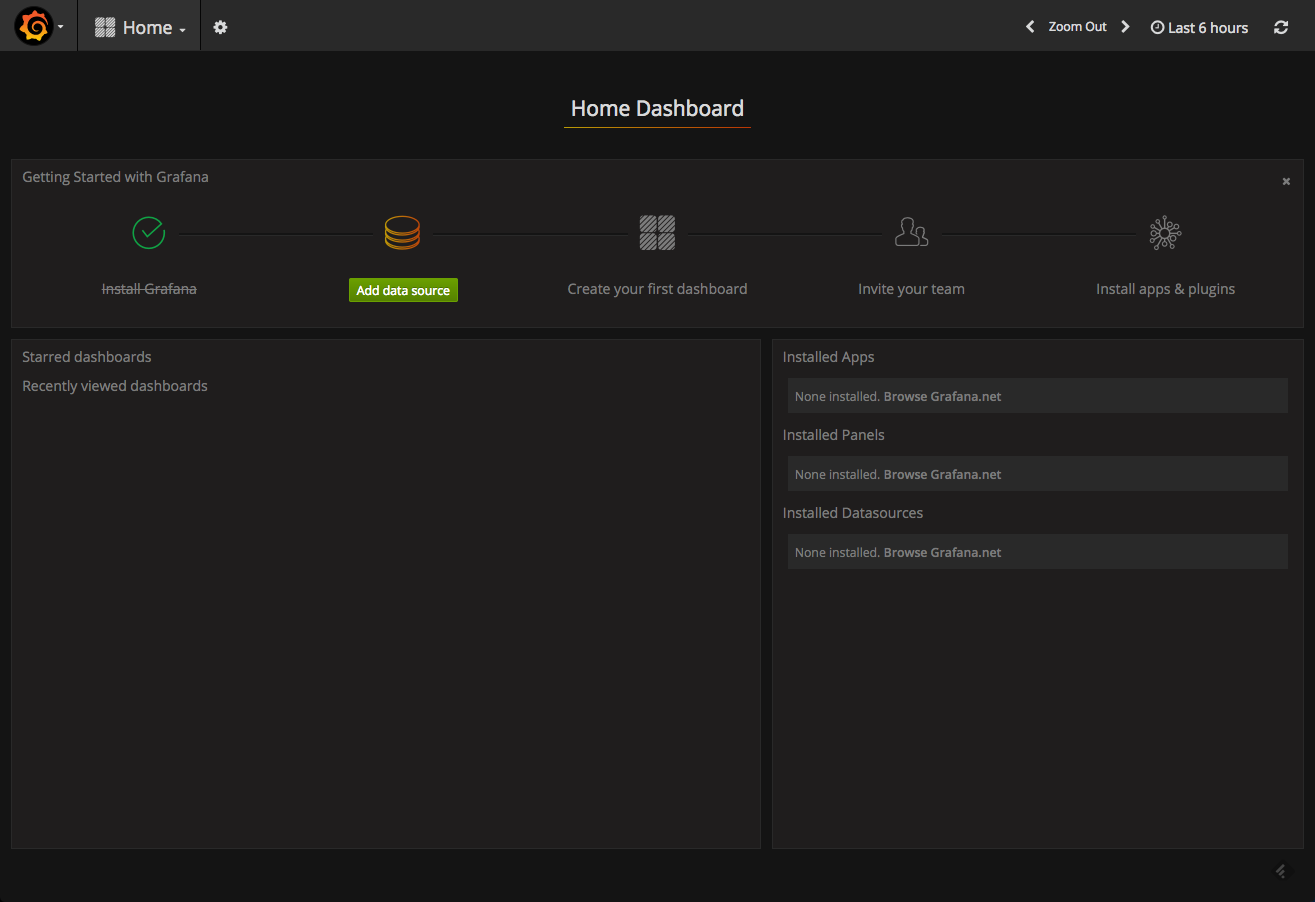The image size is (1315, 902).
Task: Click the Grafana logo icon
Action: pyautogui.click(x=33, y=27)
